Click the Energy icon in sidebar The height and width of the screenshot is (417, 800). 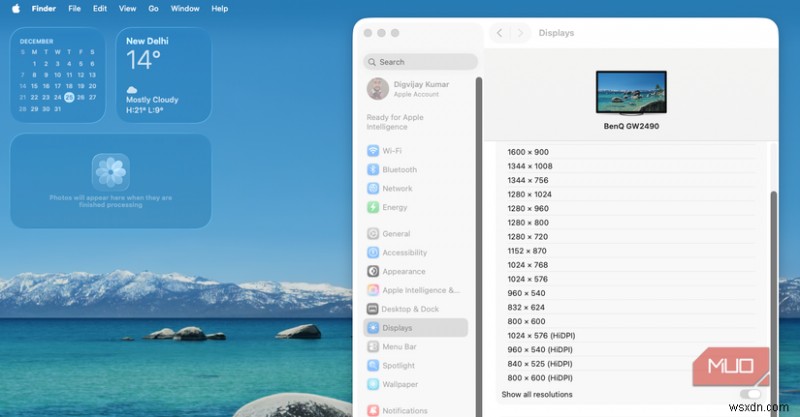pos(373,207)
